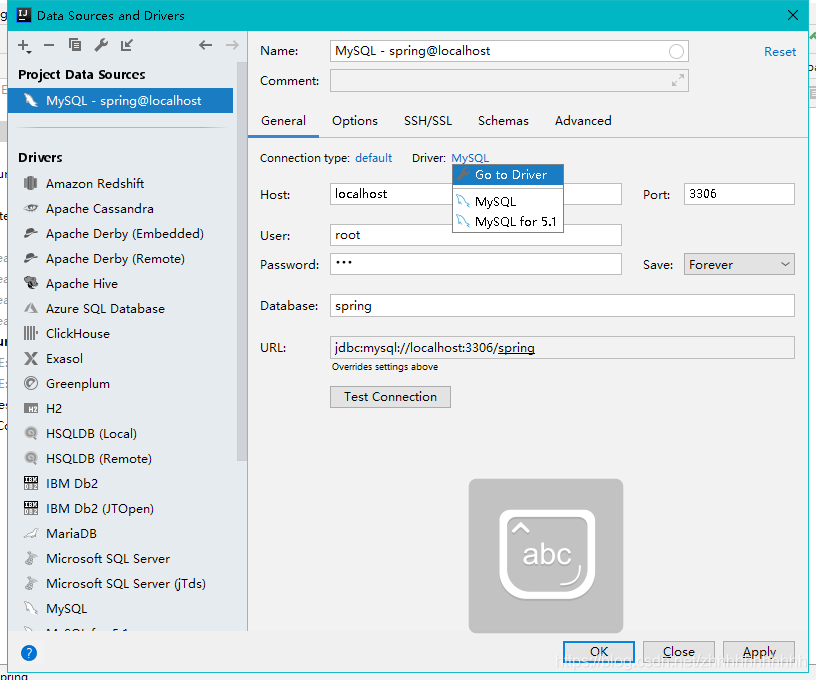Image resolution: width=816 pixels, height=680 pixels.
Task: Select Apache Hive driver
Action: click(x=82, y=284)
